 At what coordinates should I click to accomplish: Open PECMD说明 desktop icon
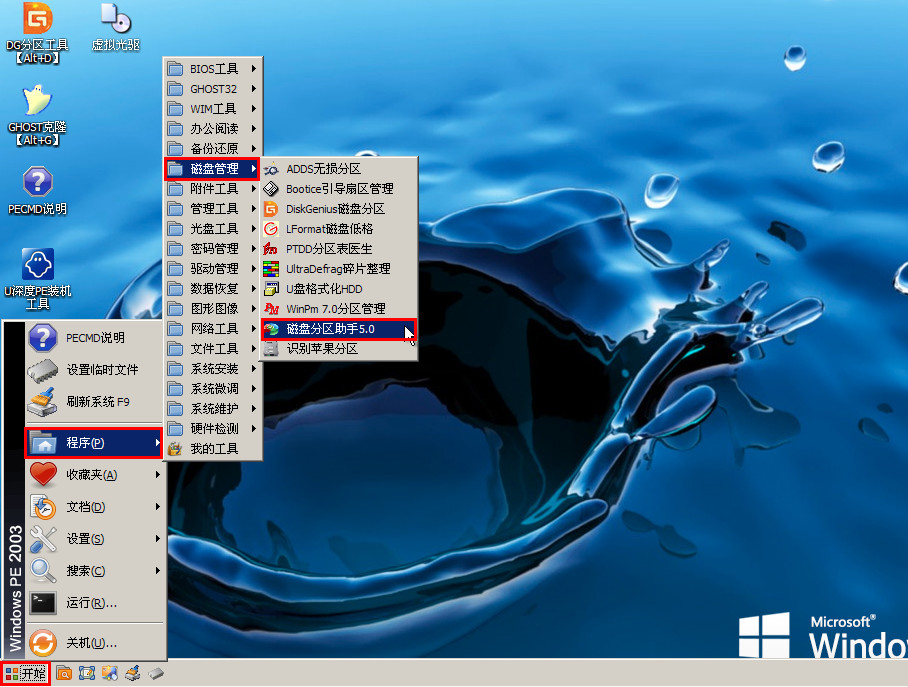37,191
